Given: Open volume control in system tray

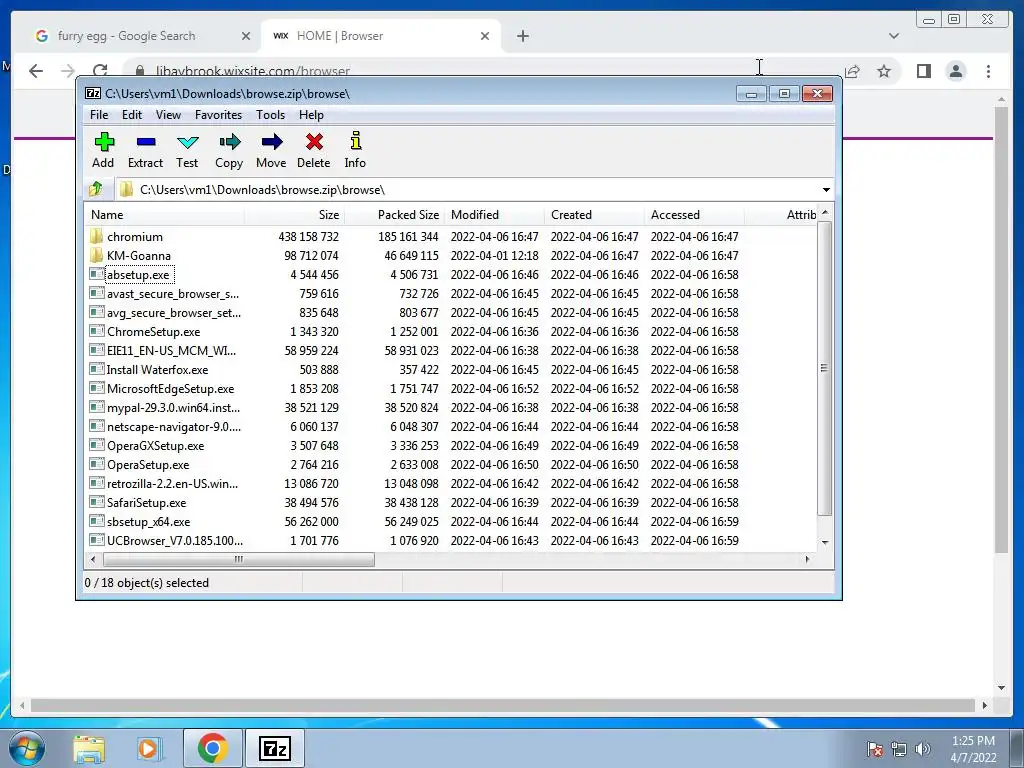Looking at the screenshot, I should point(923,749).
